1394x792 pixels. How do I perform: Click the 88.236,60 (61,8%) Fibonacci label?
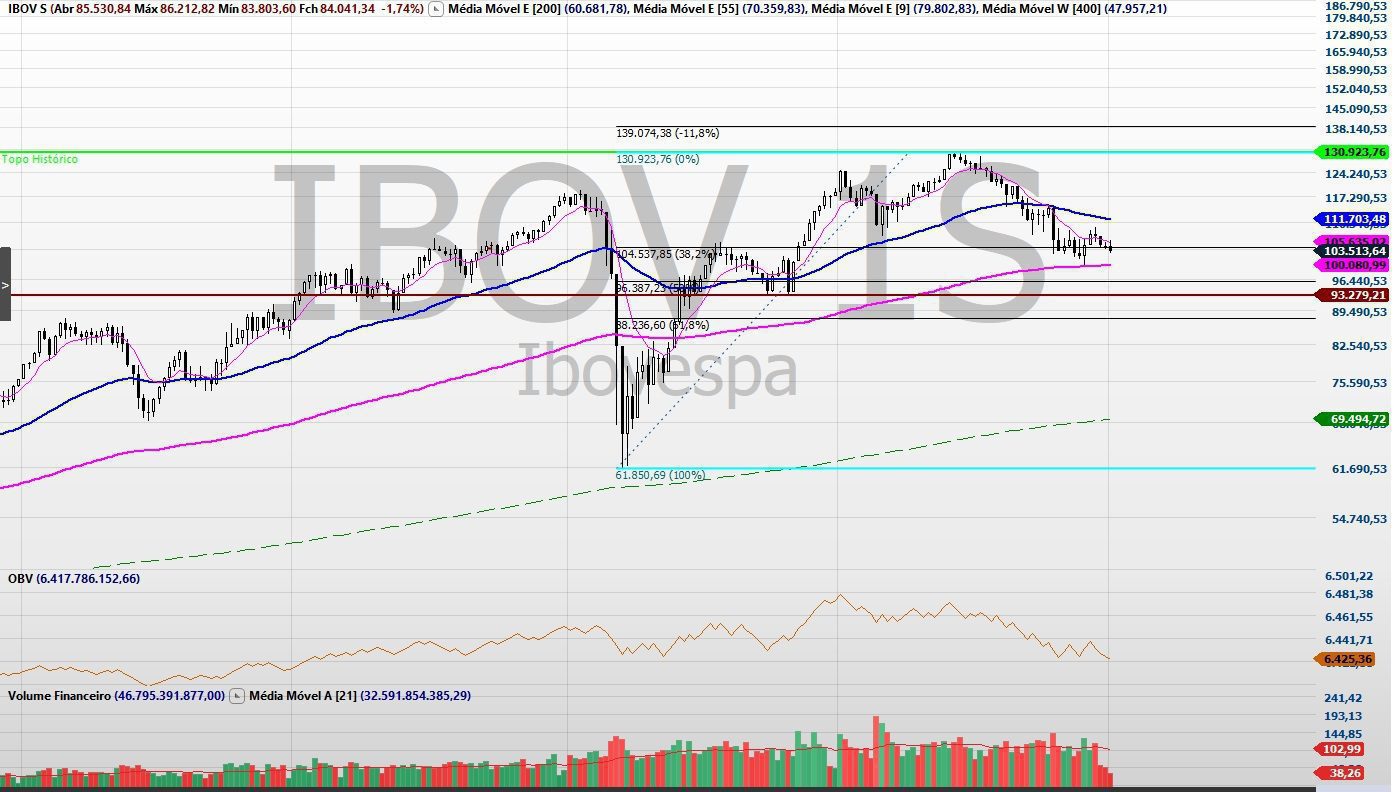662,325
